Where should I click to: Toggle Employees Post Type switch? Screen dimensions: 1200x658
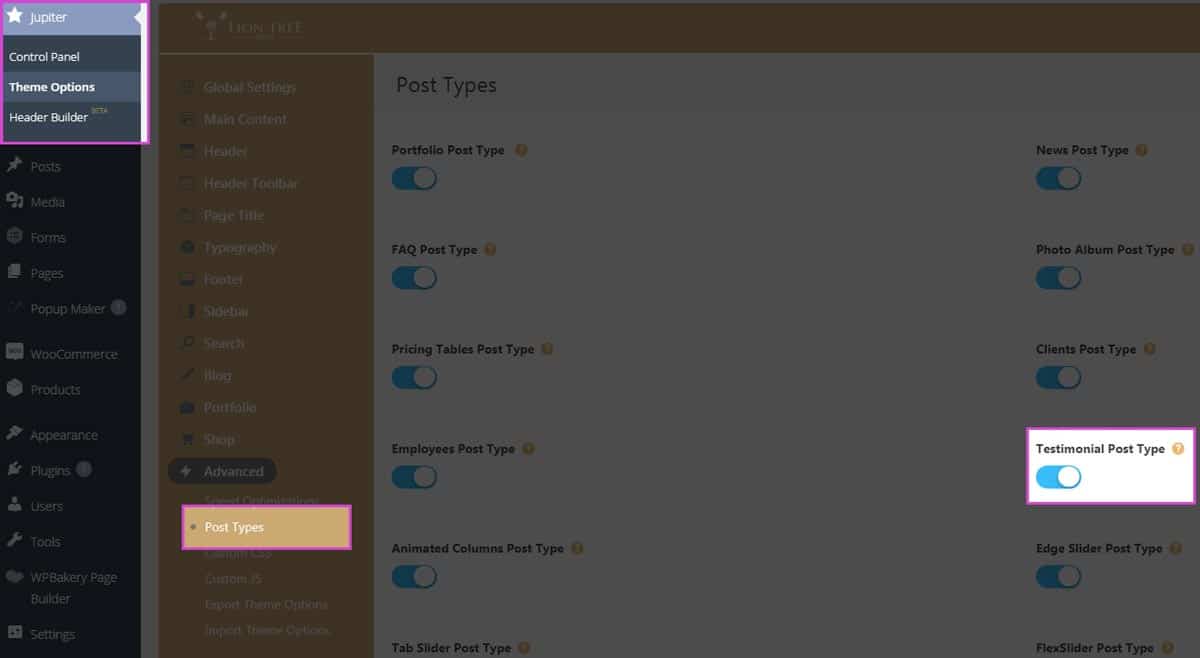click(414, 477)
